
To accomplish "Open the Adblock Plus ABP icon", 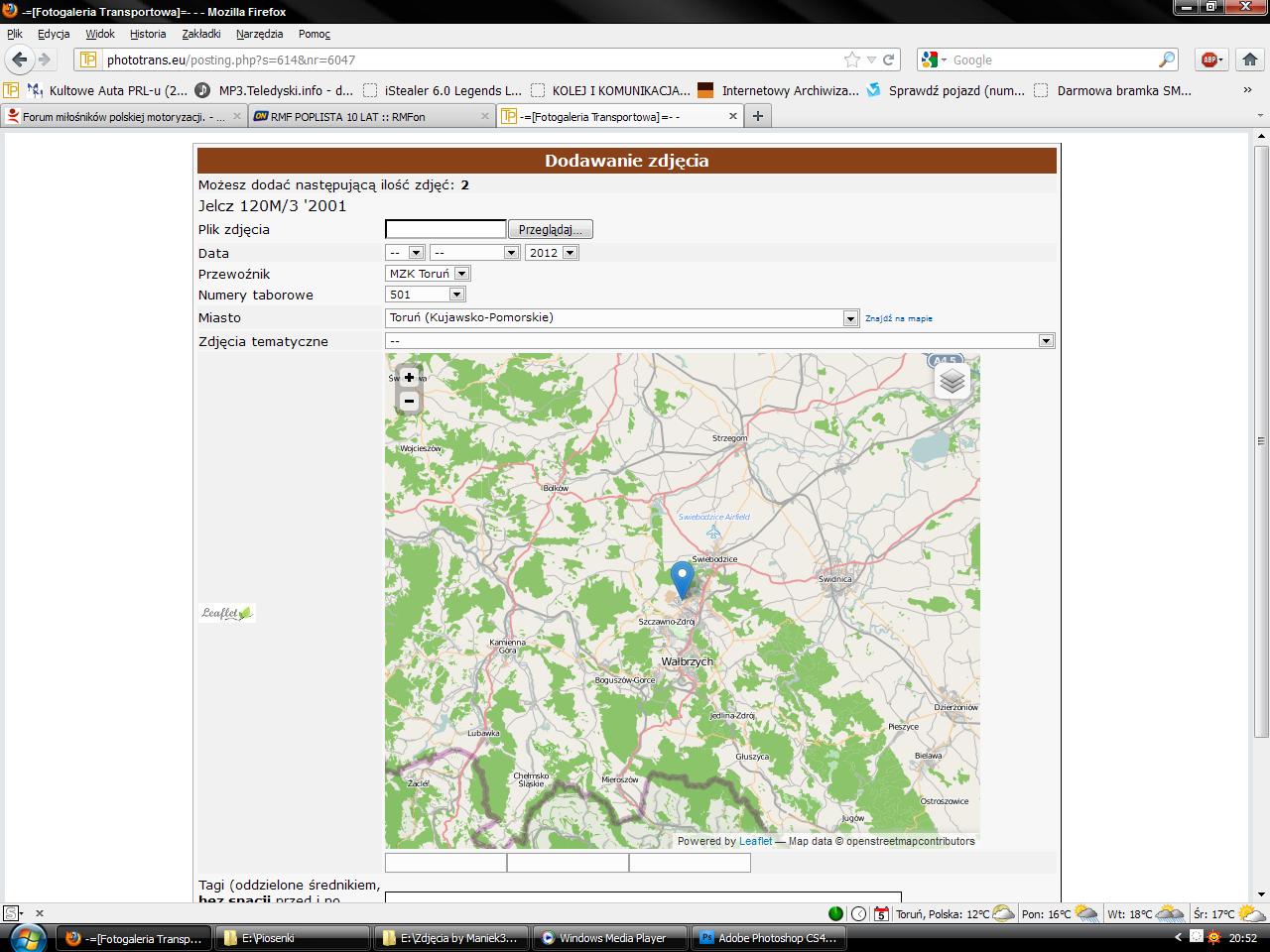I will tap(1209, 59).
